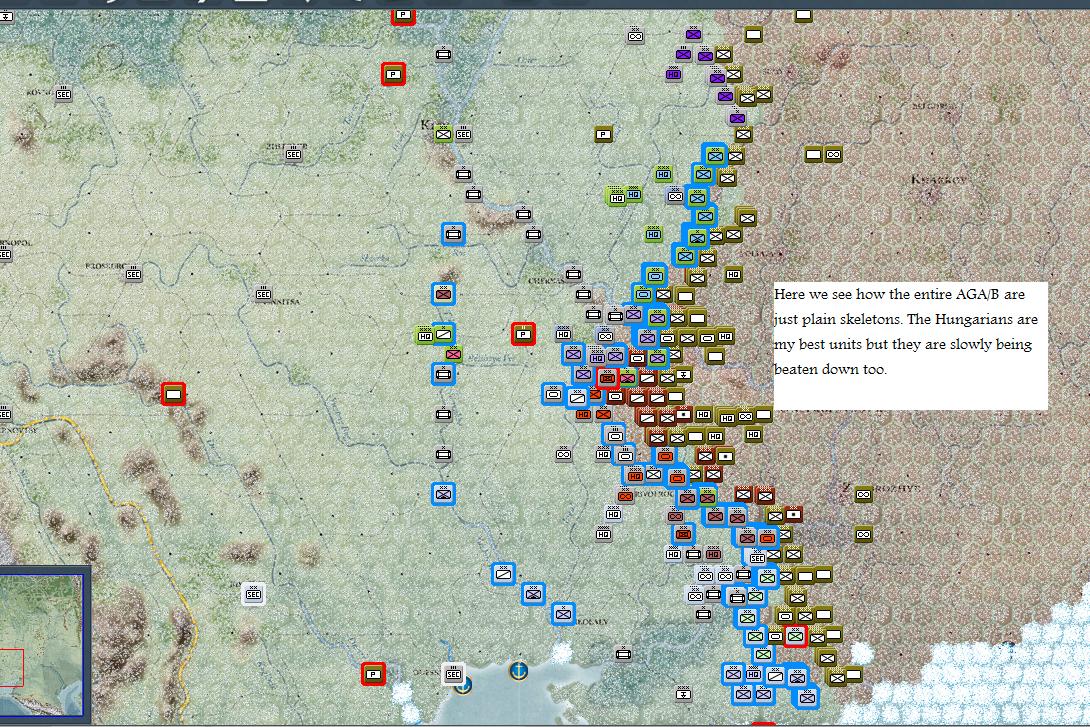Select grey XXX supply counter below southern front

[x=683, y=693]
